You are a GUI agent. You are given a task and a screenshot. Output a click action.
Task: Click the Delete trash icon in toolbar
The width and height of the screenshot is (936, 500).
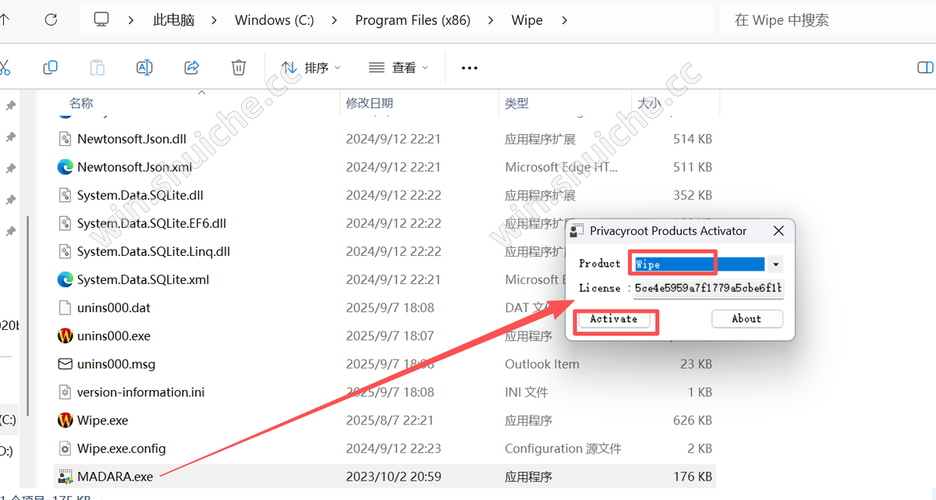pos(238,67)
